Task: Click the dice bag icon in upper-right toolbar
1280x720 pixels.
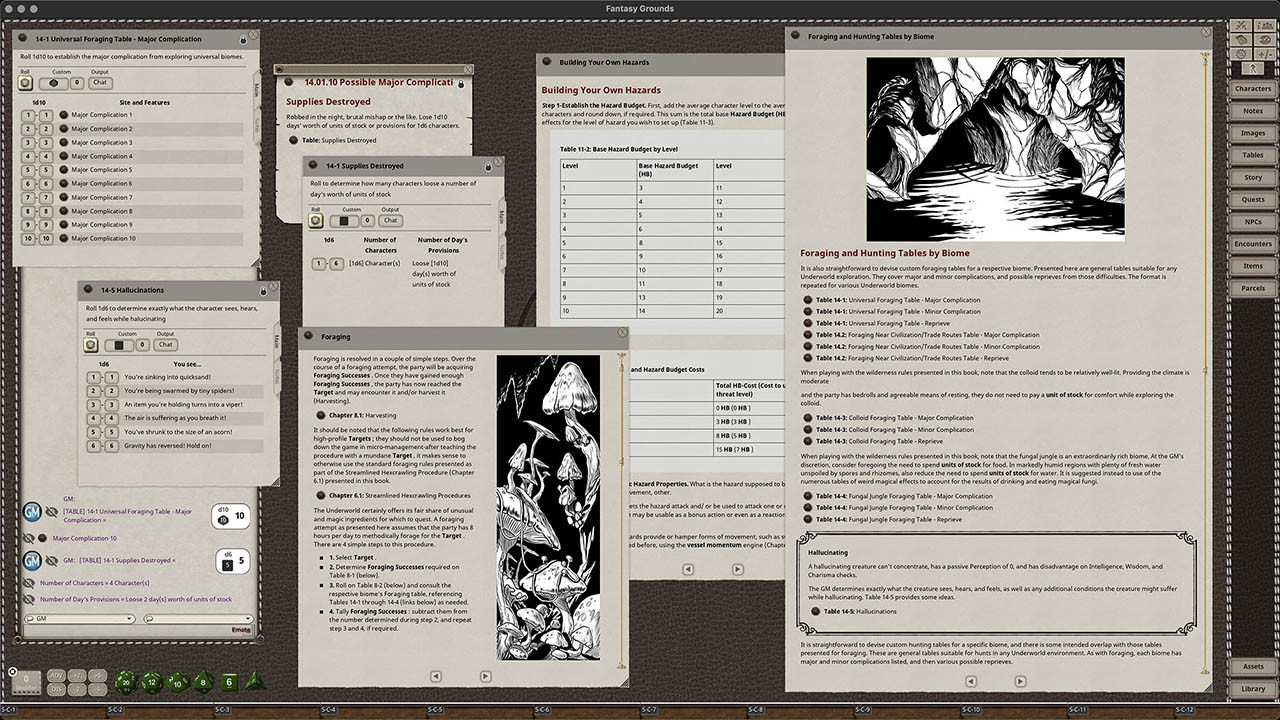Action: (x=1264, y=40)
